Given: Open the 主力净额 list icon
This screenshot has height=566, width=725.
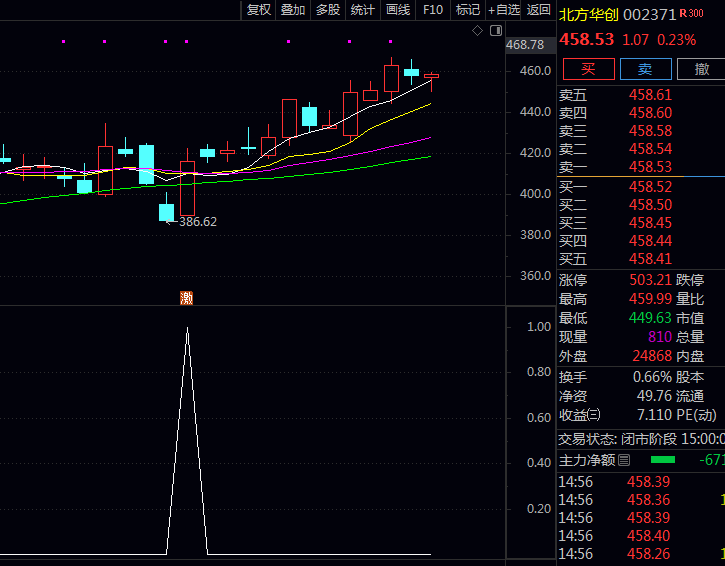Looking at the screenshot, I should click(624, 460).
